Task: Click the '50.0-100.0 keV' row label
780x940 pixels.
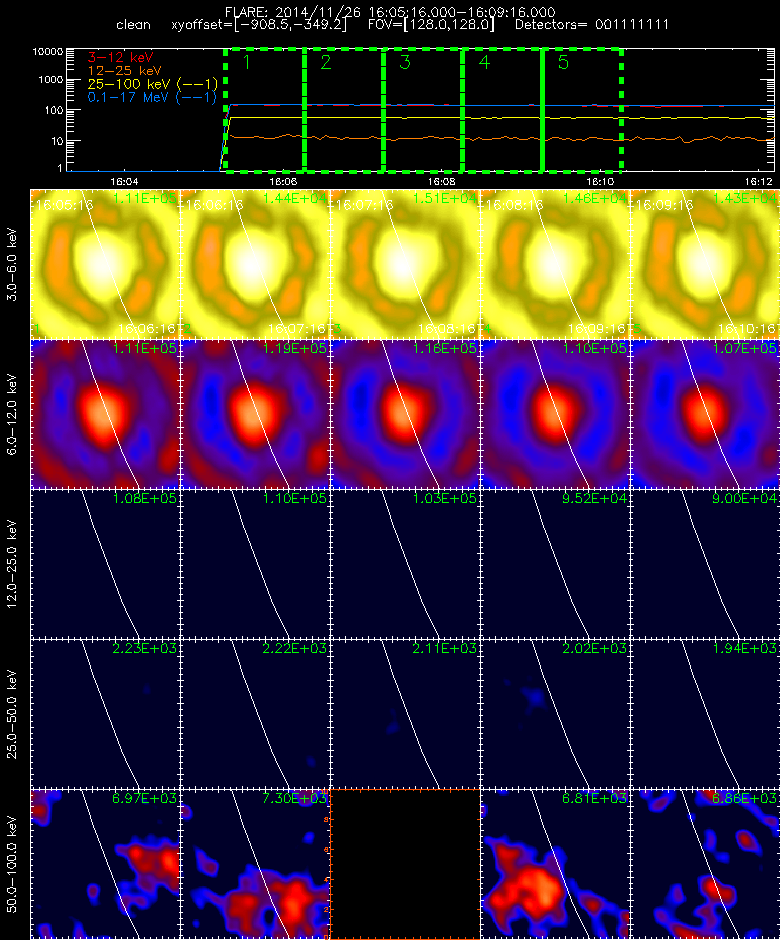Action: (13, 864)
